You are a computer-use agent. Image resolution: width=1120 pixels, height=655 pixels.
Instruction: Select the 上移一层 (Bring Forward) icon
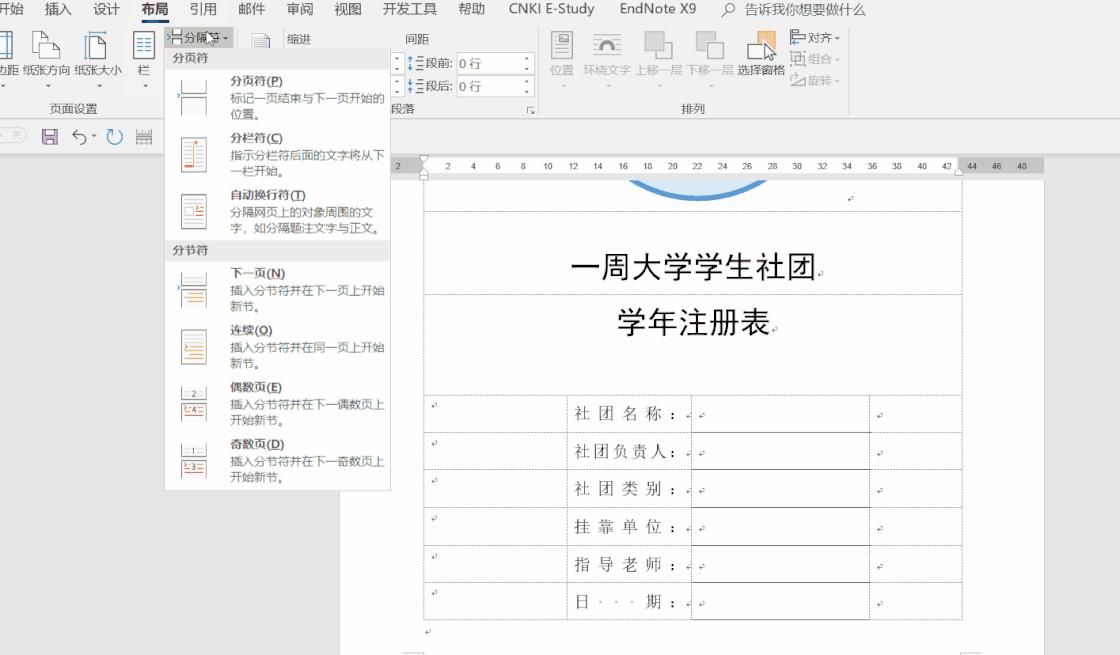[660, 52]
